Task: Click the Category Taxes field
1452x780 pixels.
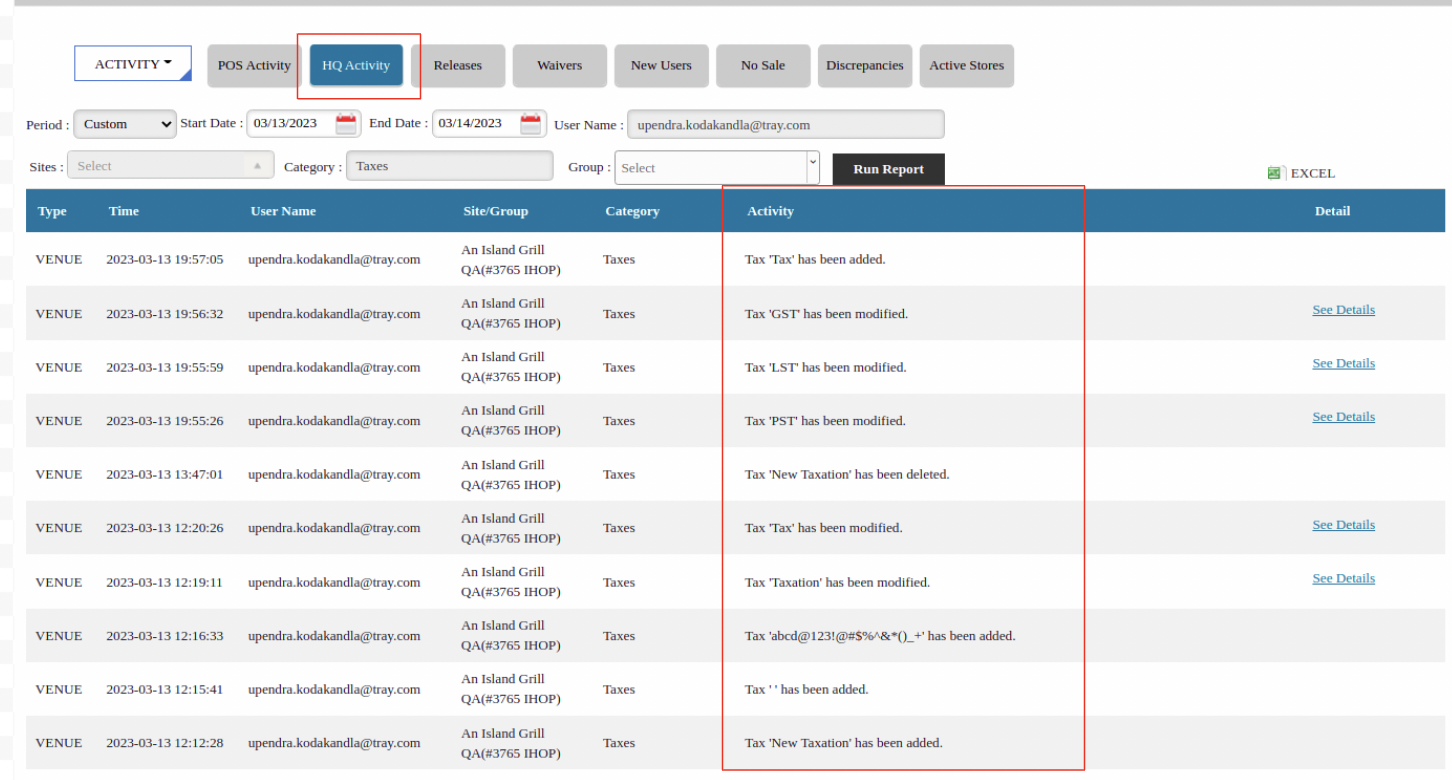Action: [449, 166]
